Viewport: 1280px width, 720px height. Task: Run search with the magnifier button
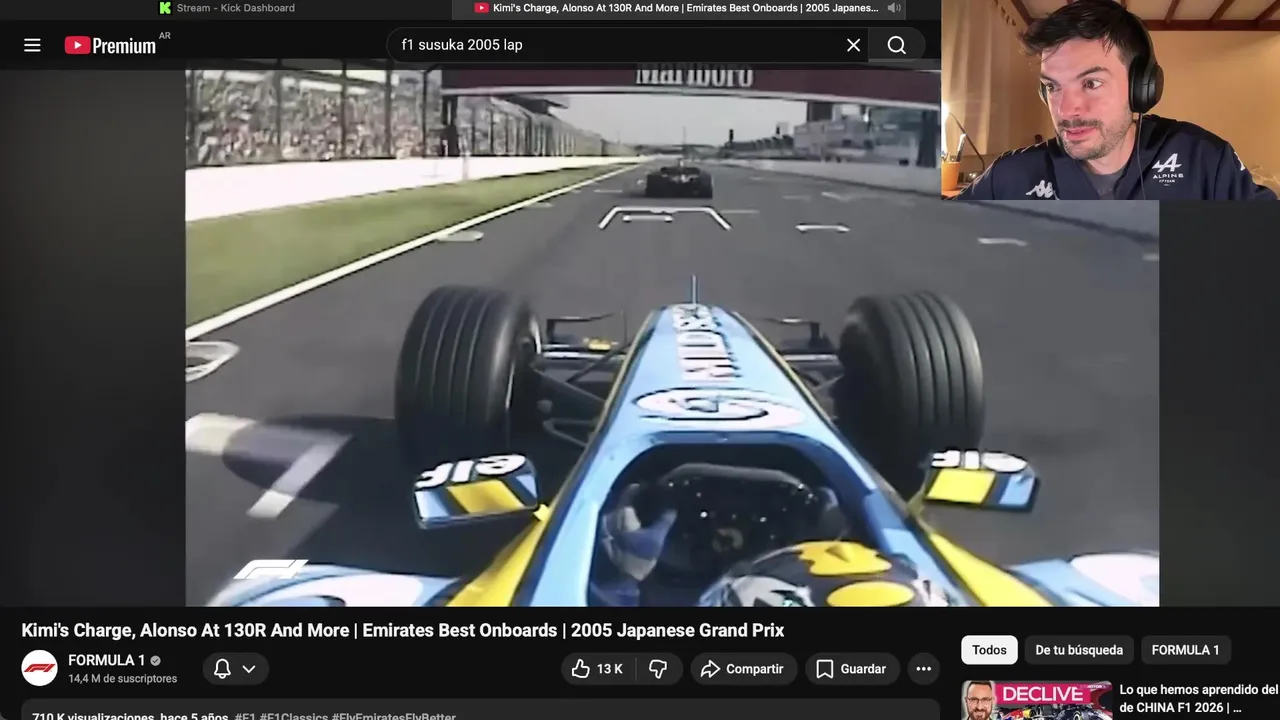[x=896, y=45]
